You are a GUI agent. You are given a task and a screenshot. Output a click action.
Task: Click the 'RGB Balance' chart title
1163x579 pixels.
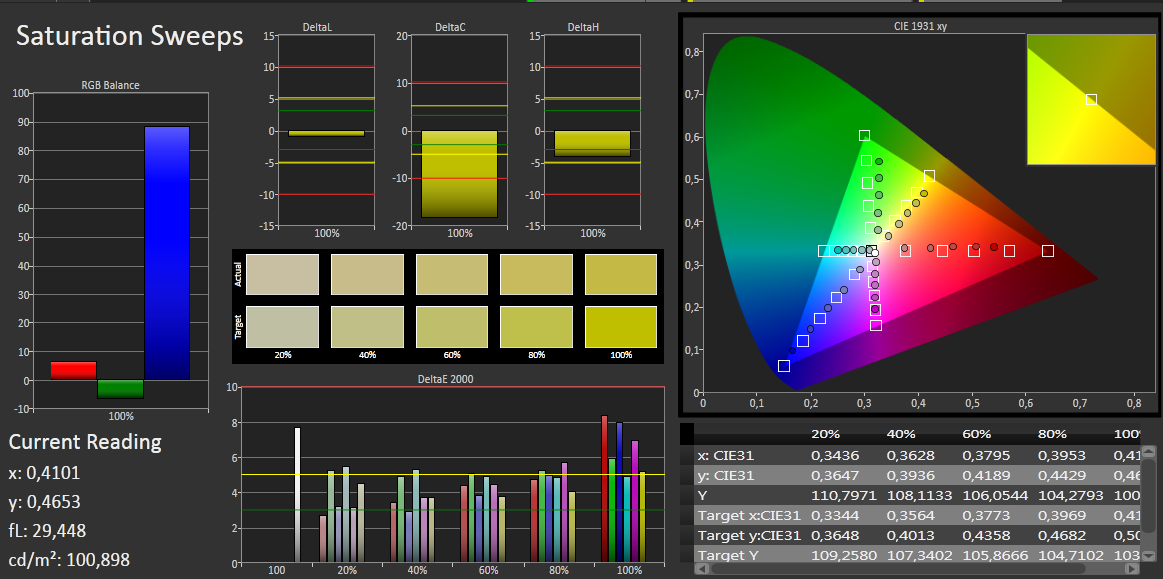[x=111, y=85]
